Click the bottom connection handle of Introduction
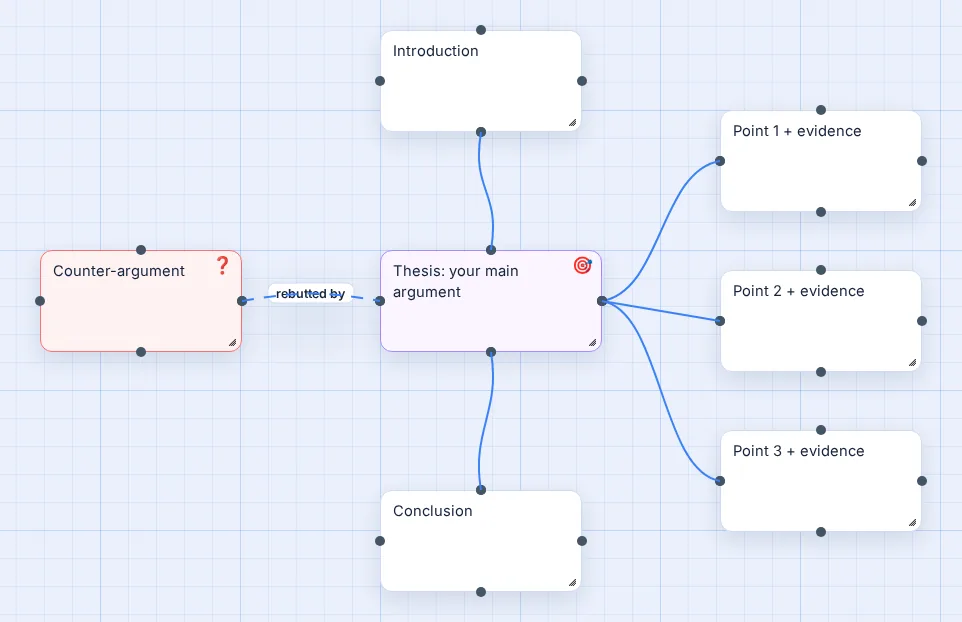 (481, 132)
